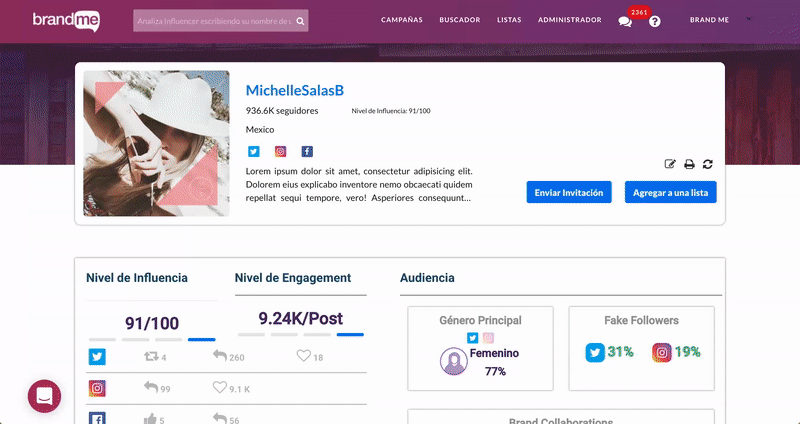
Task: Click the brandme logo
Action: tap(66, 20)
